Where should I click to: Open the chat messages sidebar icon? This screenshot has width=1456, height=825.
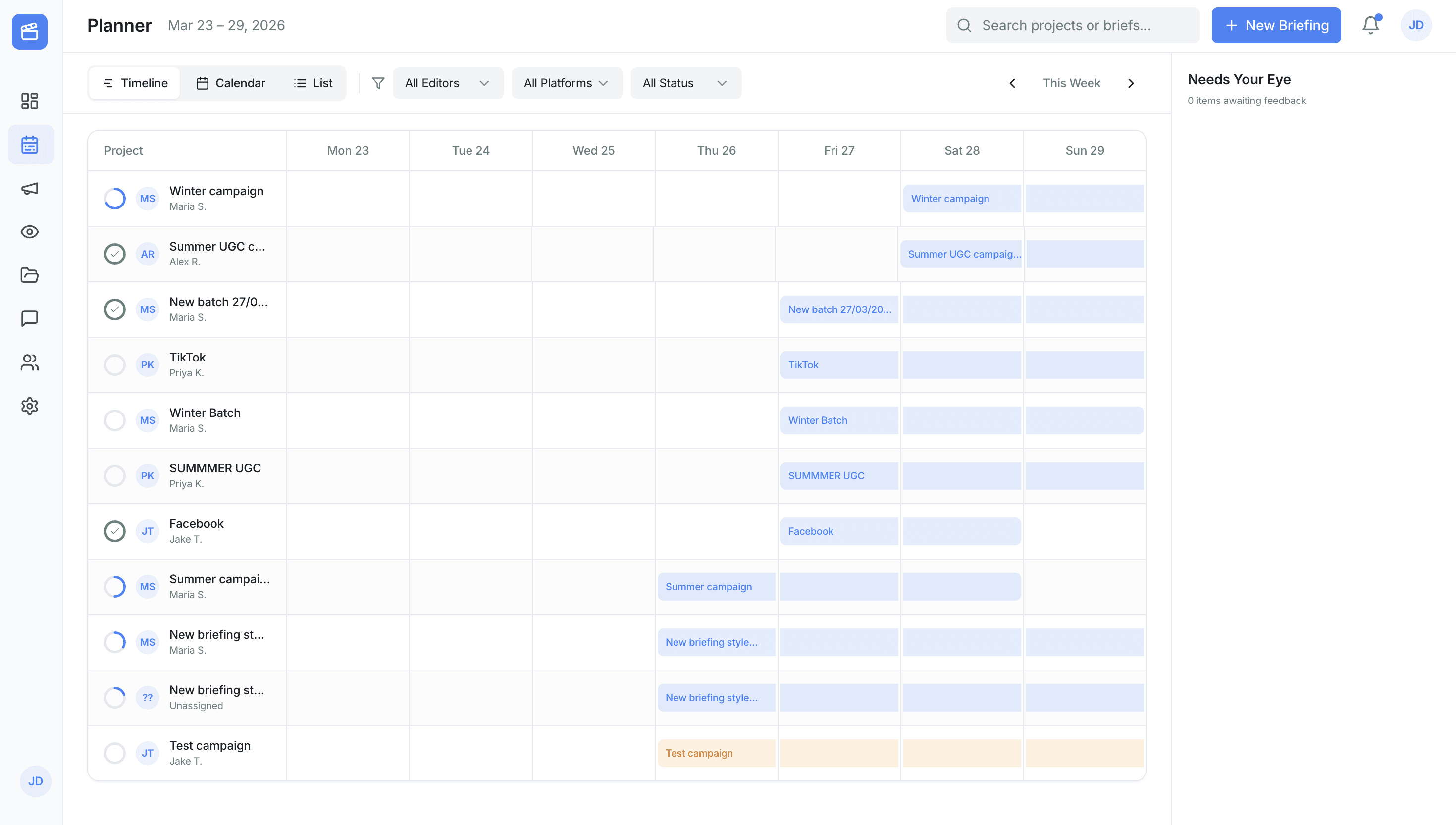29,318
